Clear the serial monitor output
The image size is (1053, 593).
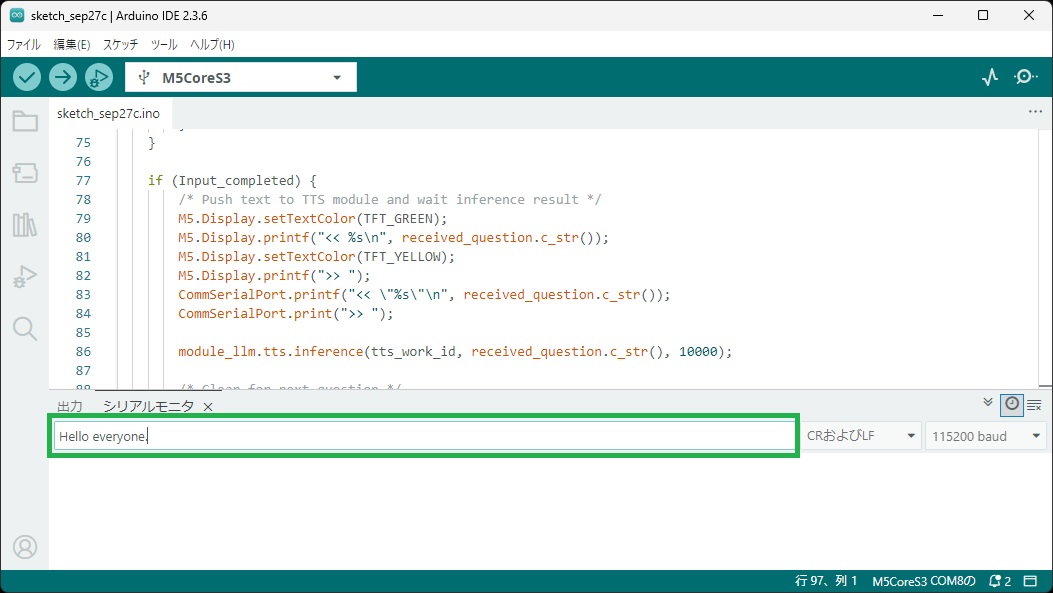point(1035,405)
